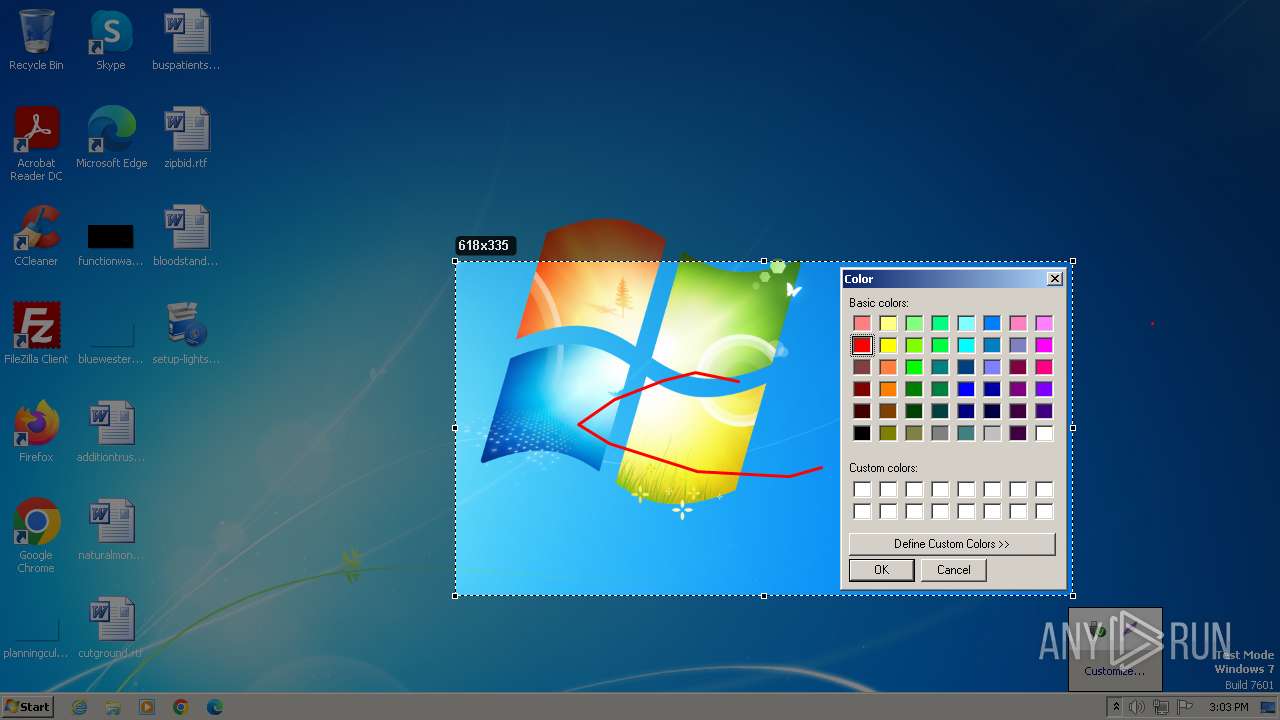
Task: Select the setup-lights installer icon
Action: [x=186, y=334]
